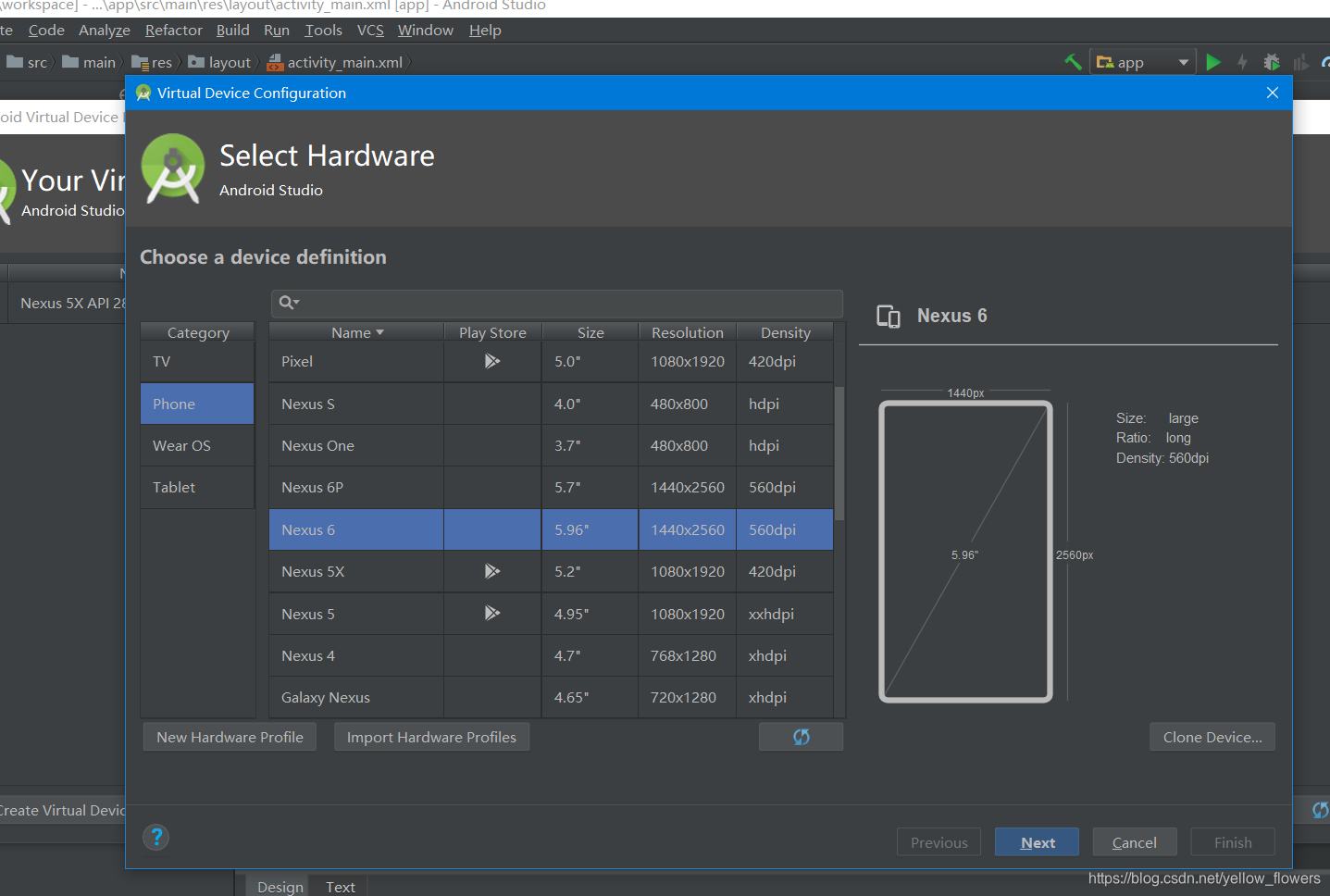Viewport: 1330px width, 896px height.
Task: Select the Nexus 6 device row
Action: point(552,529)
